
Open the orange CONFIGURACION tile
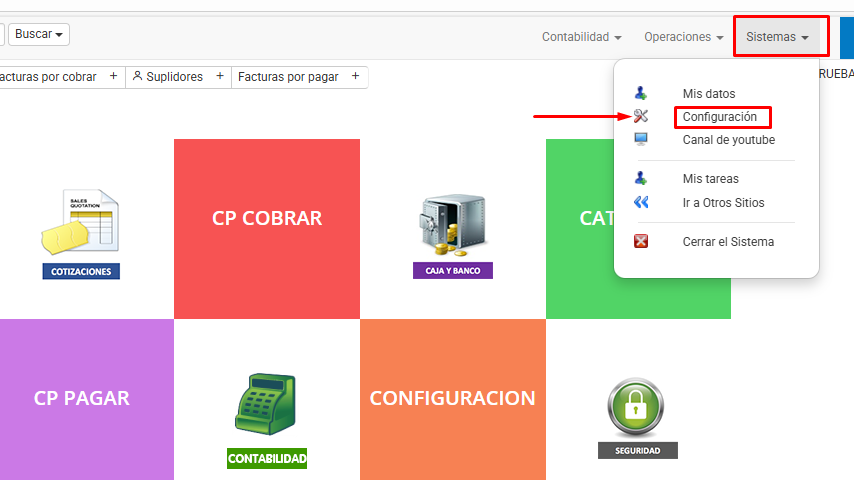(452, 398)
